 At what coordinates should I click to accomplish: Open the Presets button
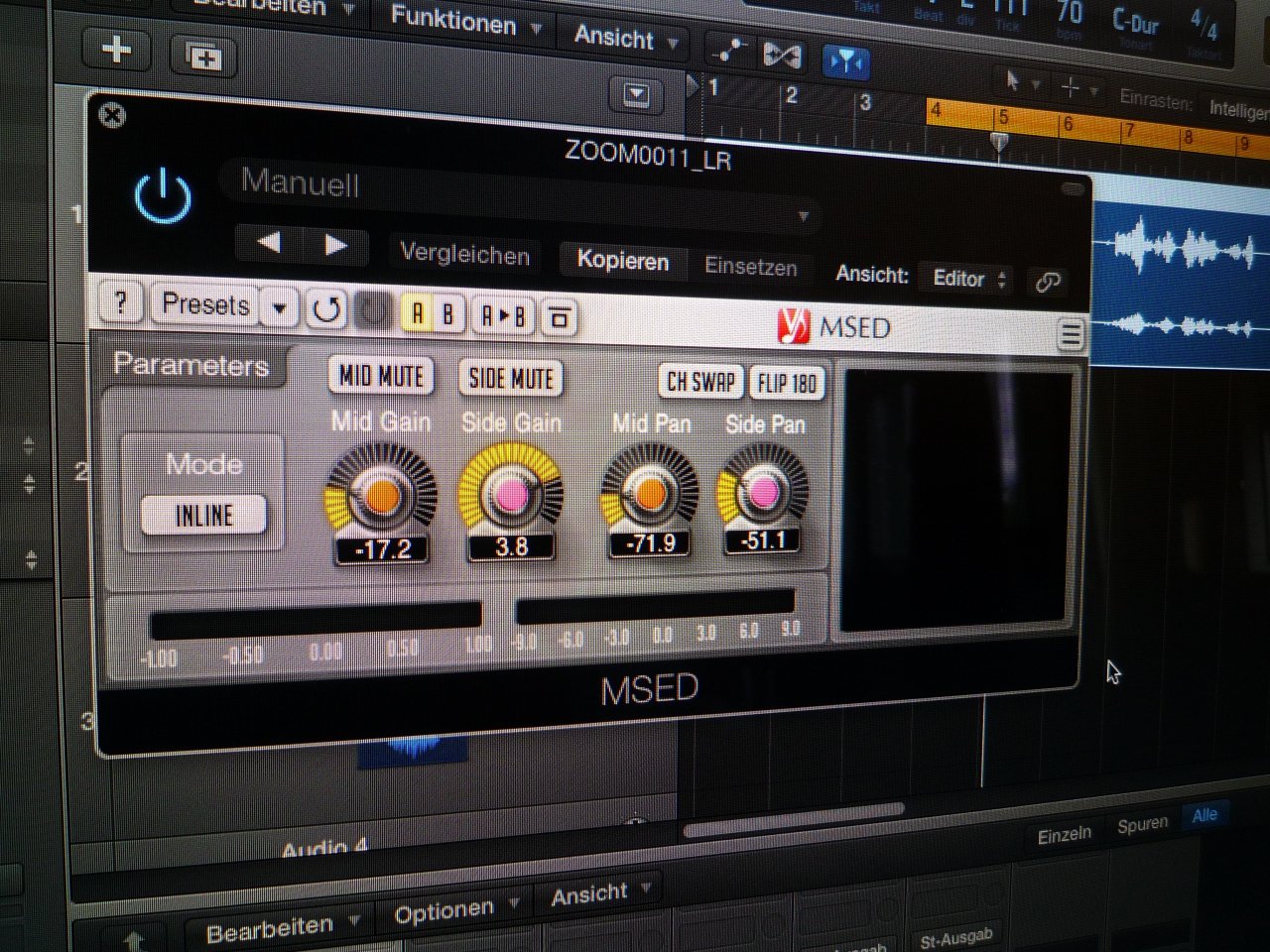(205, 303)
